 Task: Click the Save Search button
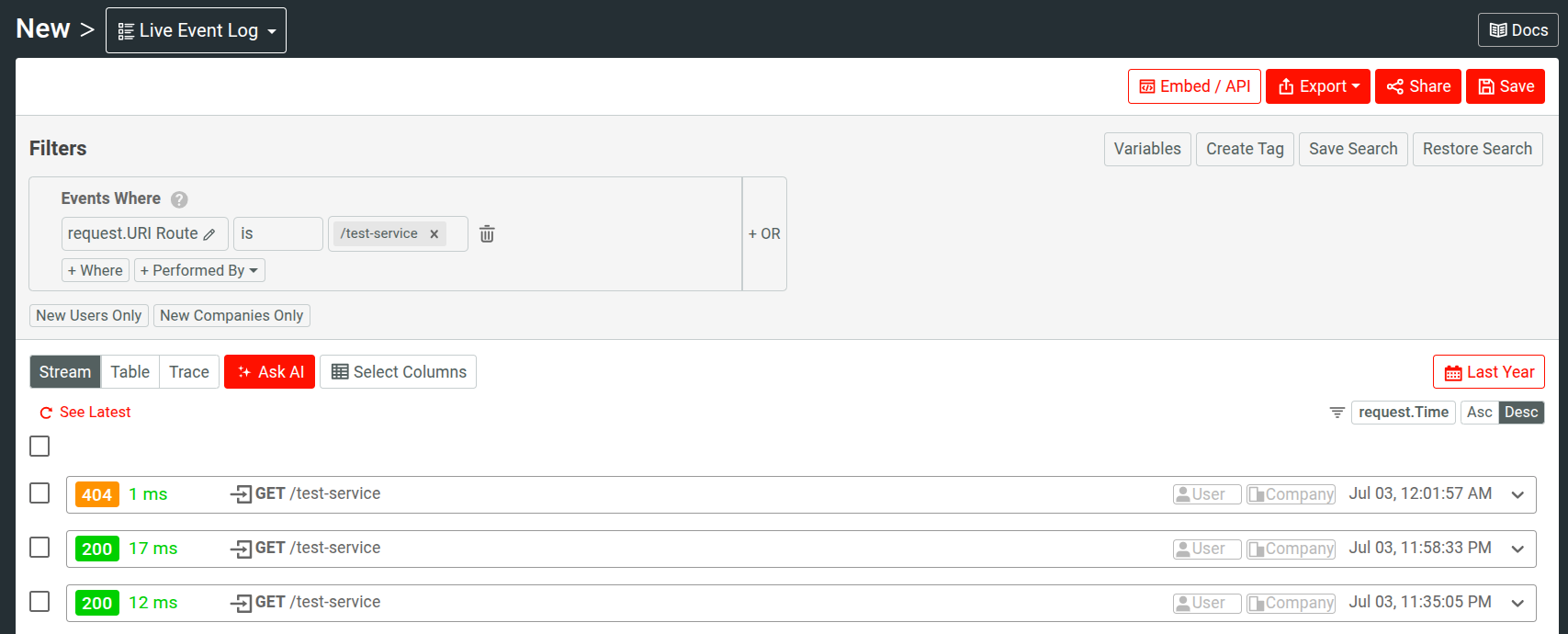[1352, 149]
